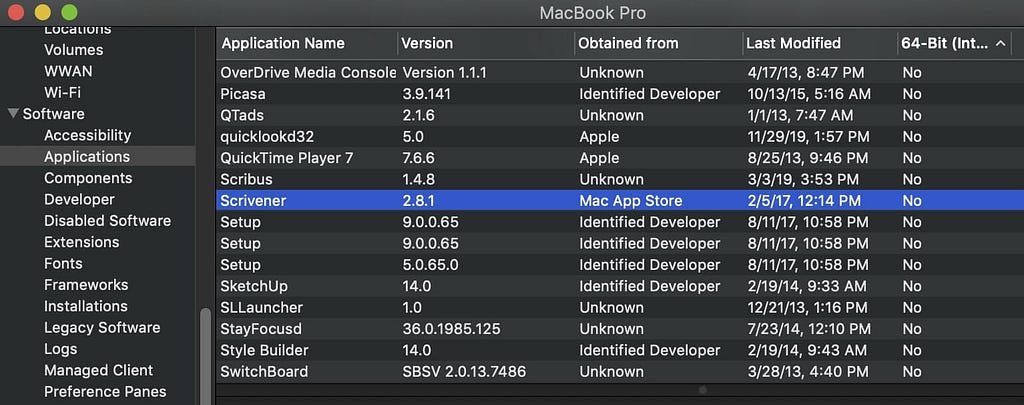Select the SLLauncher row
The height and width of the screenshot is (405, 1024).
[620, 308]
